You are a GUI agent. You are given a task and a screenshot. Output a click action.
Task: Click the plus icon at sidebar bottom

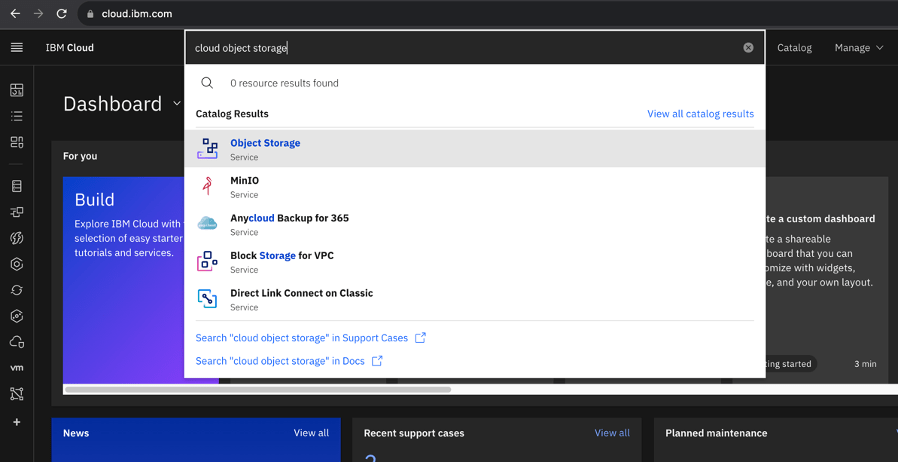pos(16,422)
